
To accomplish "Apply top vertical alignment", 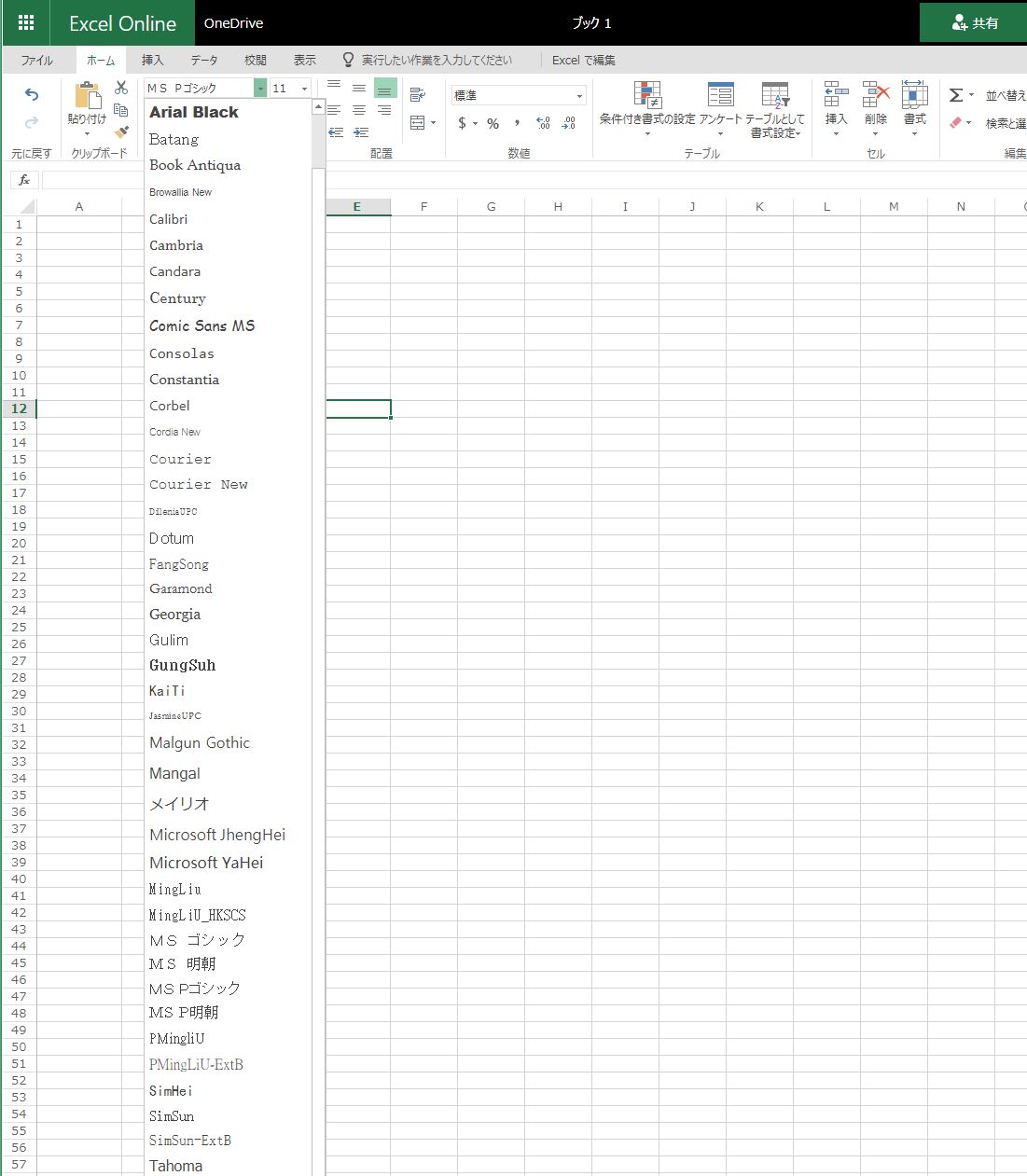I will pyautogui.click(x=334, y=88).
